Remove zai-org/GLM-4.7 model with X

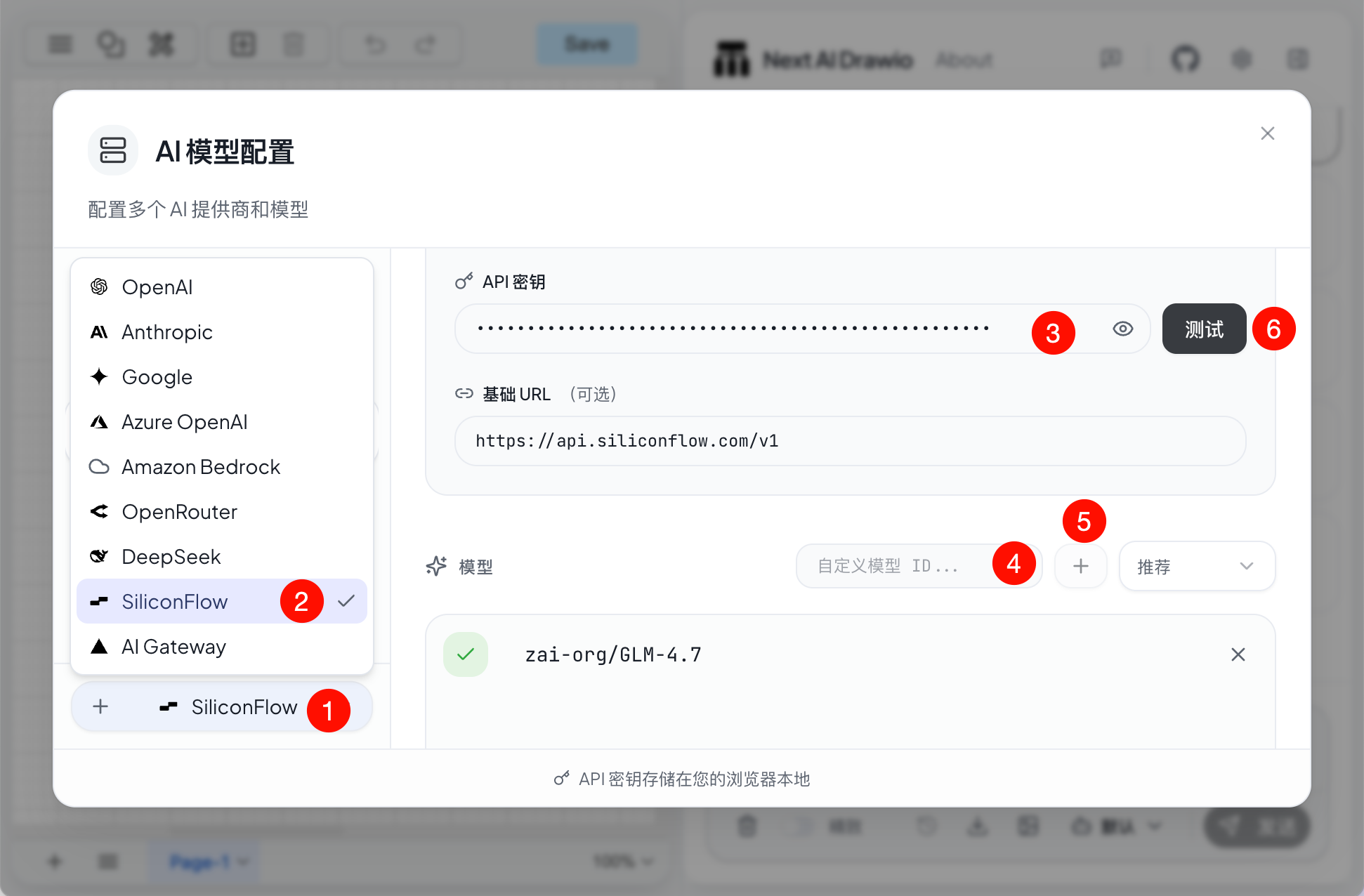point(1238,654)
